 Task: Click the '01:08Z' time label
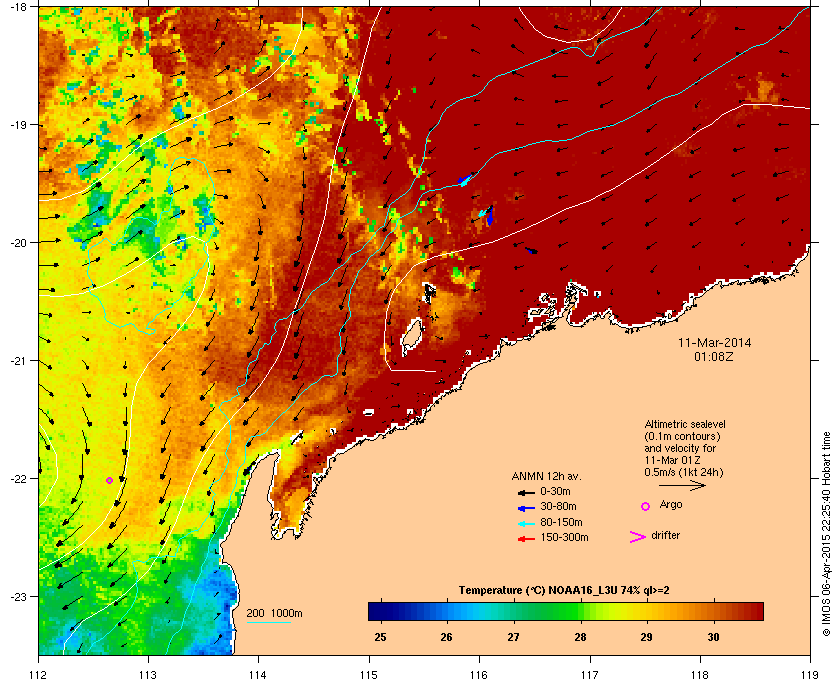pos(714,356)
